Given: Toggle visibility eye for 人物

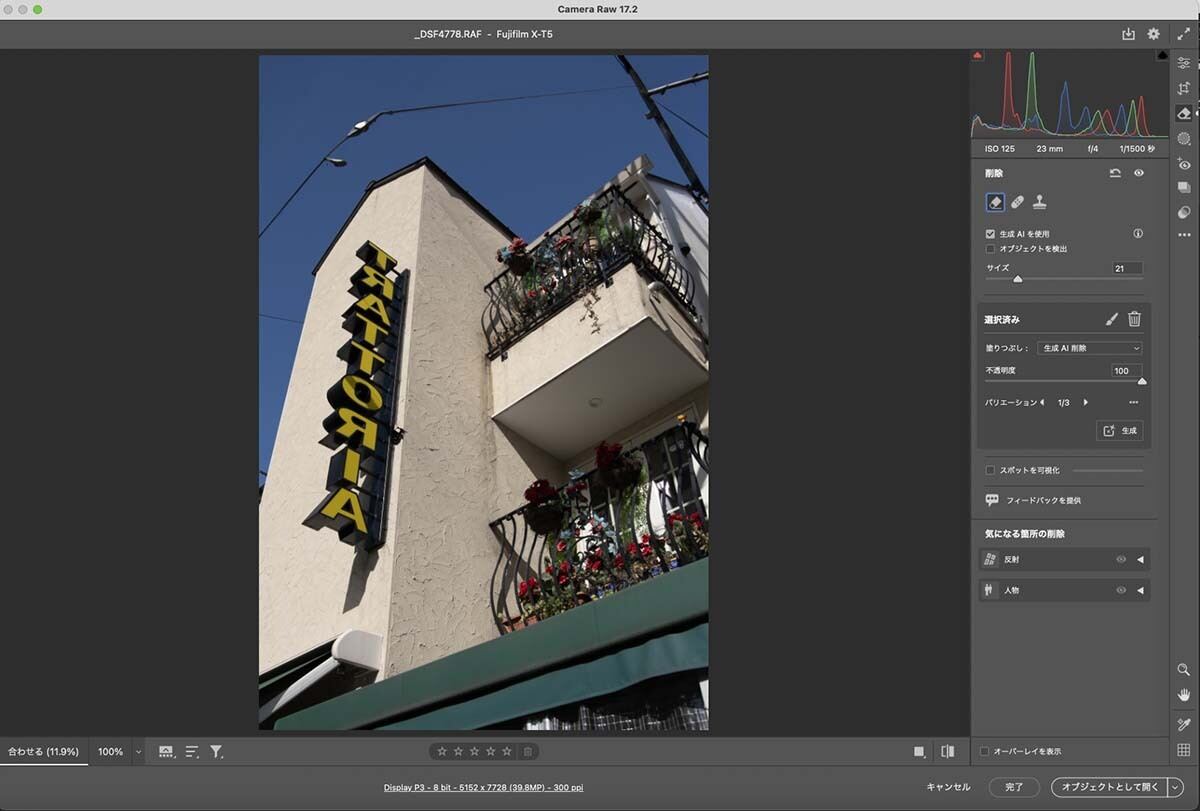Looking at the screenshot, I should click(x=1121, y=590).
